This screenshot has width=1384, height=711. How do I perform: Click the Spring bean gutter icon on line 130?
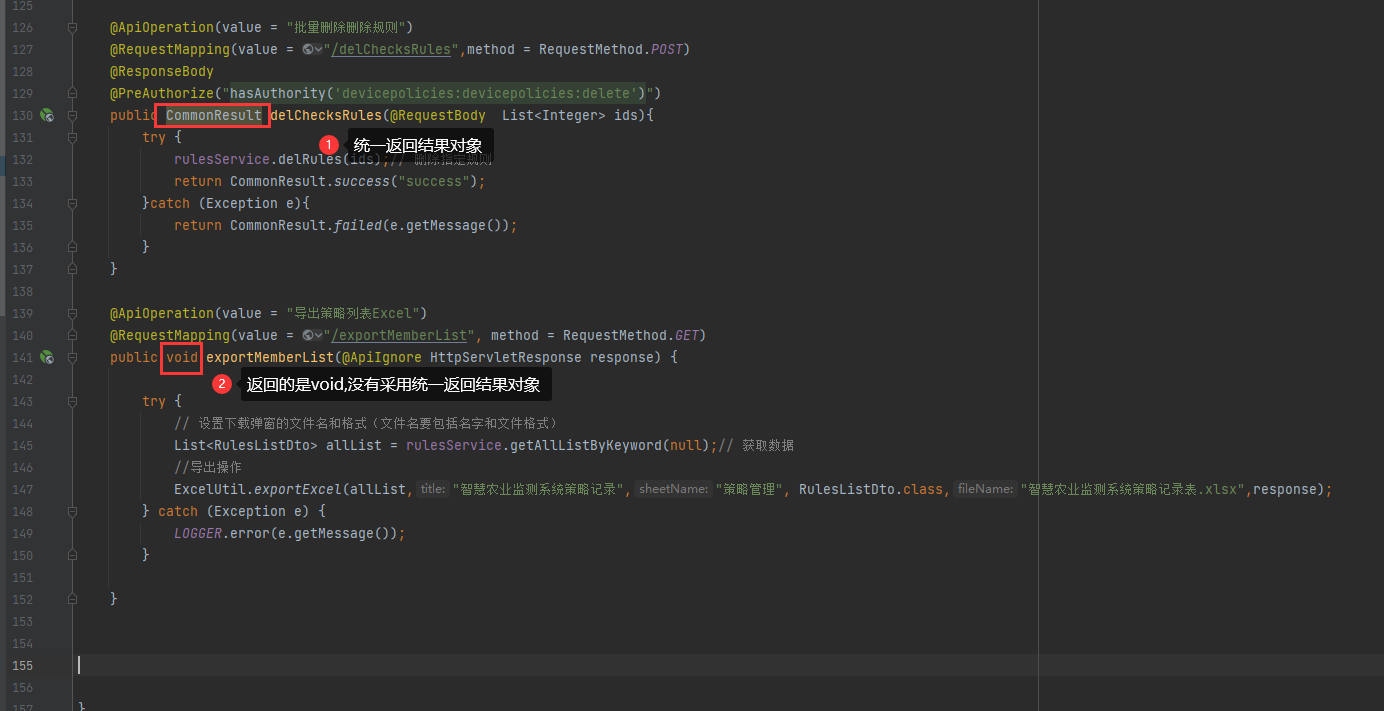coord(46,115)
